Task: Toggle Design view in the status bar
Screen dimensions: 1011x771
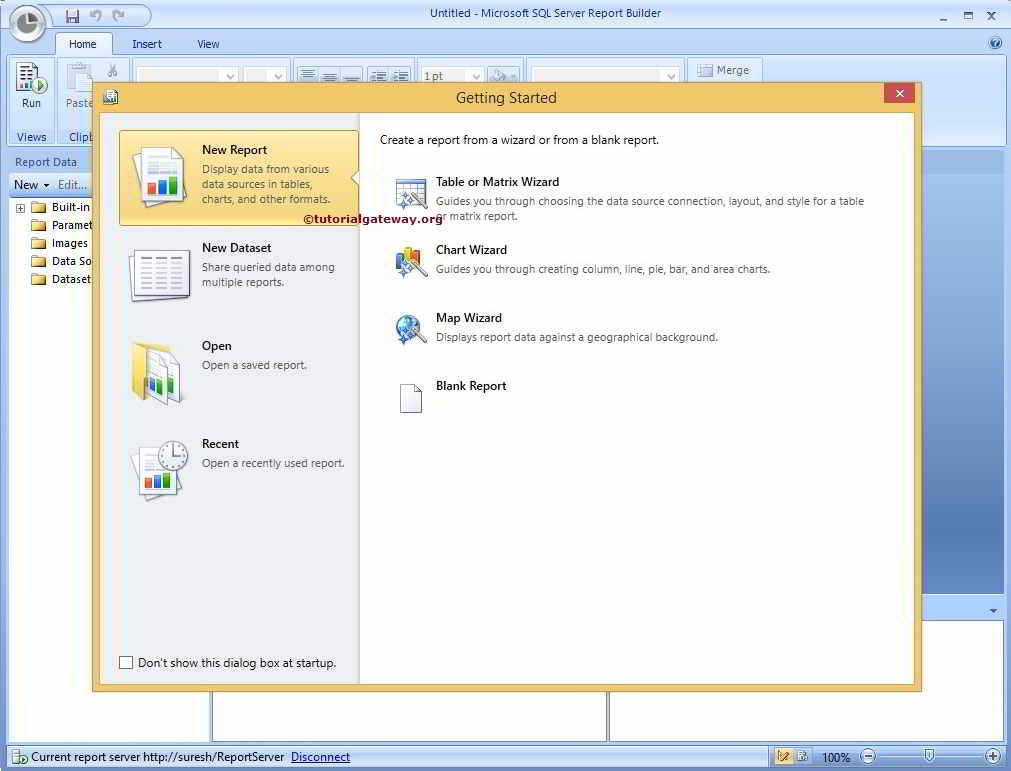Action: click(786, 756)
